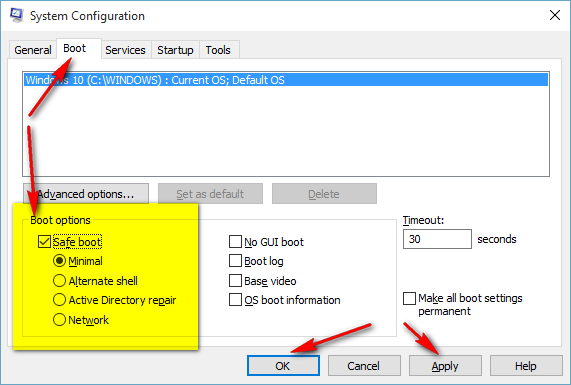Uncheck the Safe boot checkbox
This screenshot has height=385, width=571.
[x=44, y=241]
